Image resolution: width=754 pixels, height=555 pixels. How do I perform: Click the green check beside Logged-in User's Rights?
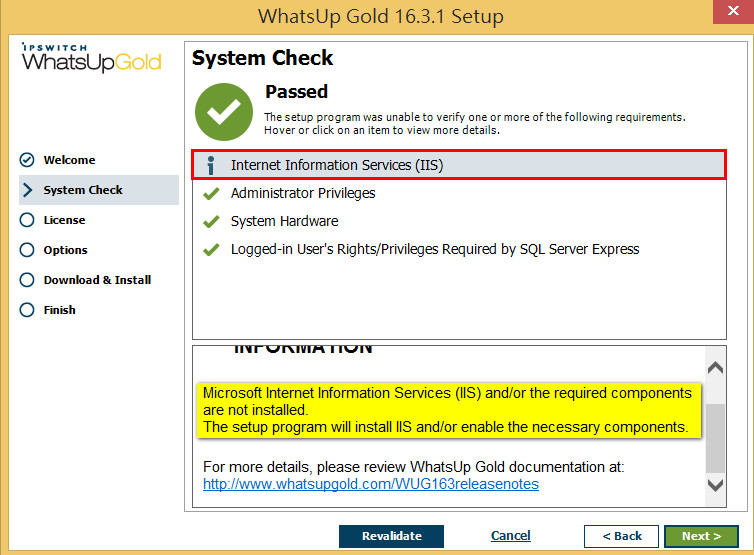pos(211,250)
